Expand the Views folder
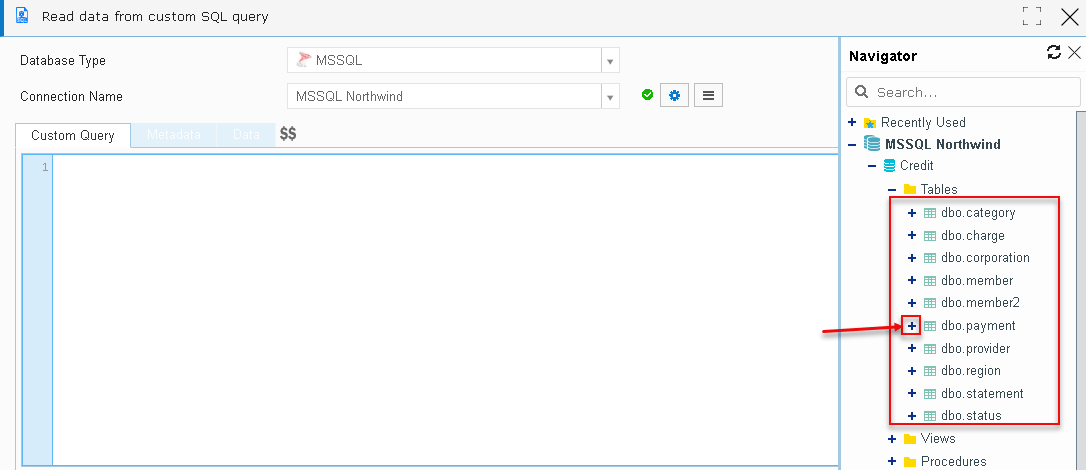The width and height of the screenshot is (1086, 470). pyautogui.click(x=892, y=439)
